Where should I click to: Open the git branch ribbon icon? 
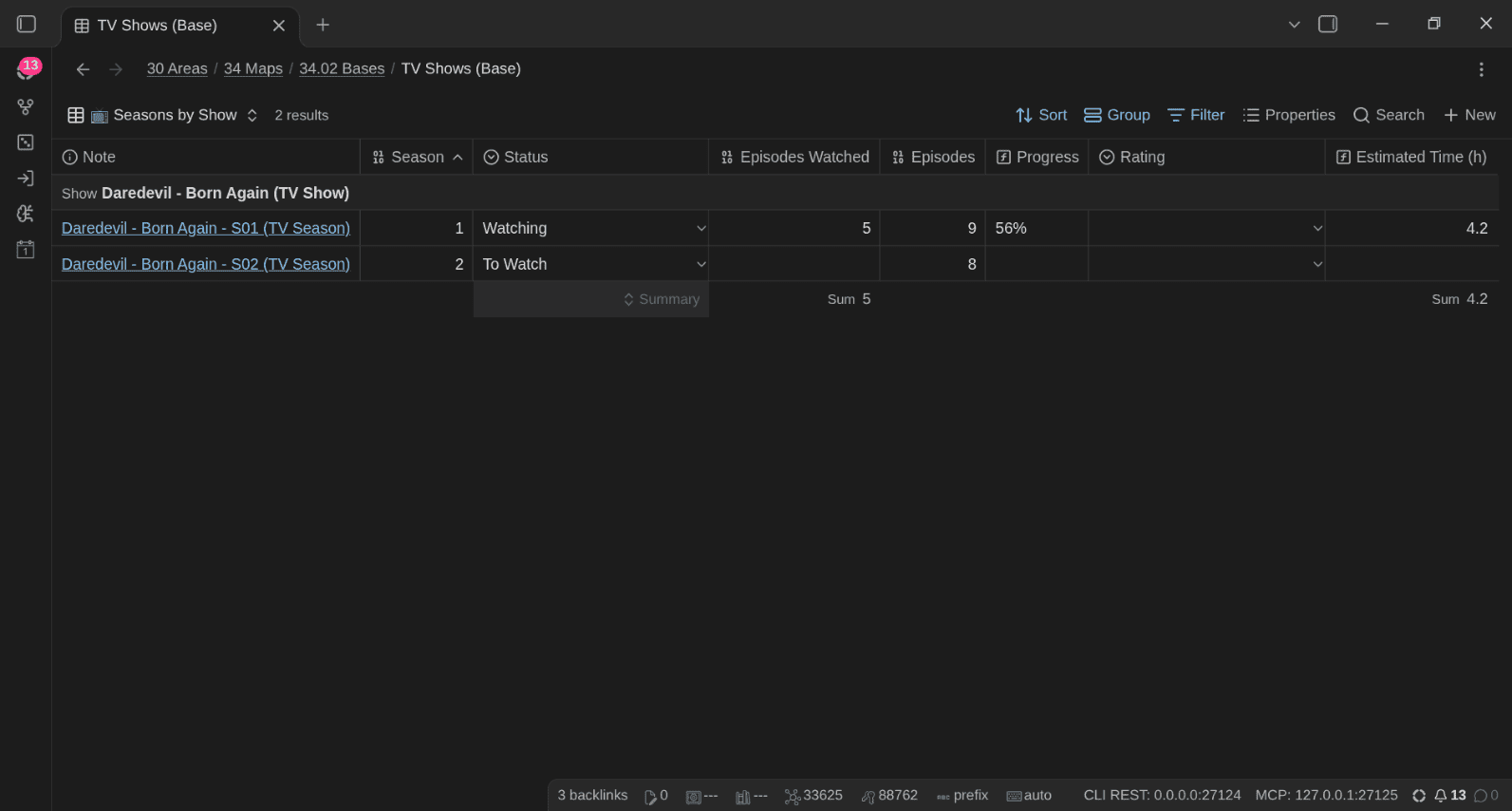pyautogui.click(x=26, y=106)
